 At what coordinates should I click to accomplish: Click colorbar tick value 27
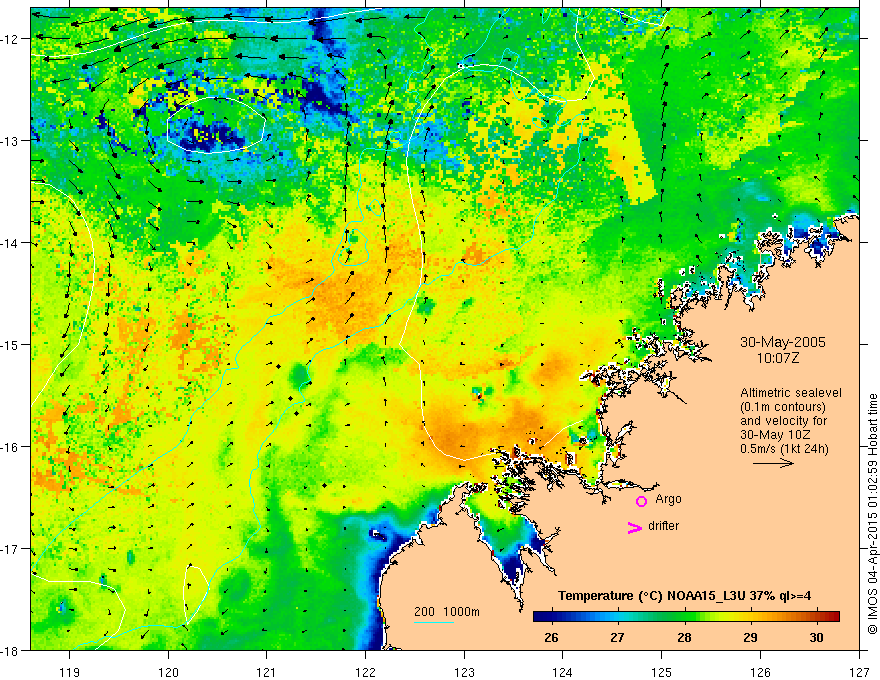pyautogui.click(x=617, y=637)
